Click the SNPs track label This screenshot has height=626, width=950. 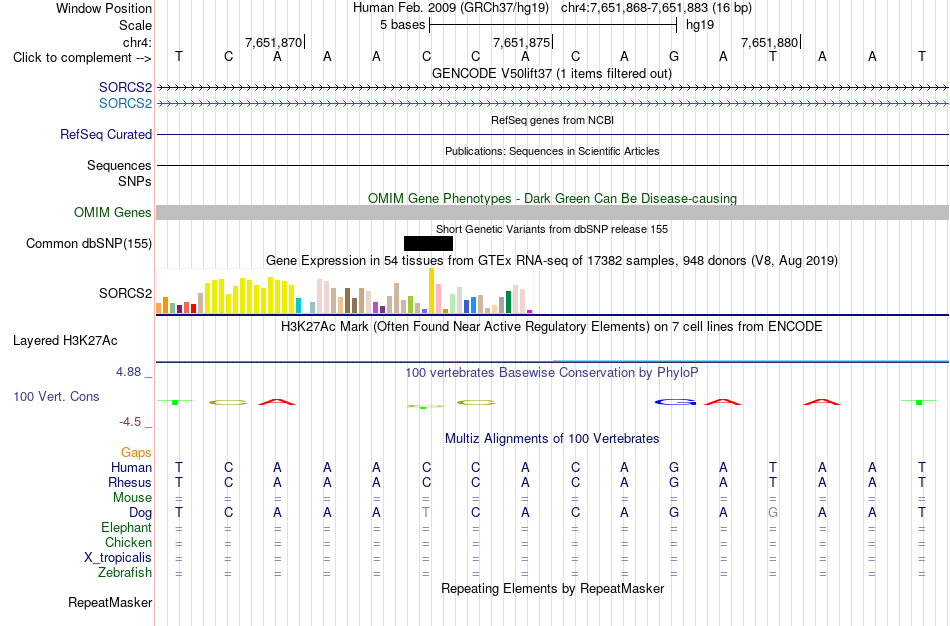[135, 181]
